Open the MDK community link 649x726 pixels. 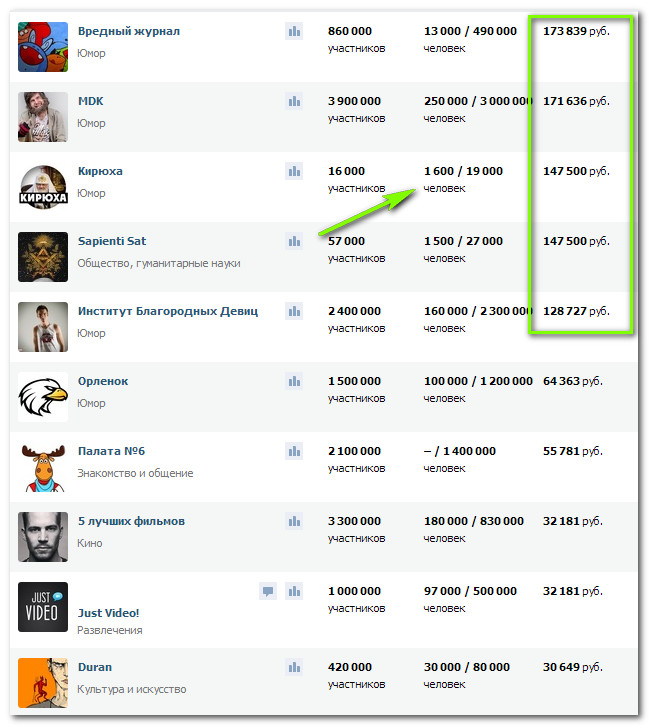coord(90,101)
